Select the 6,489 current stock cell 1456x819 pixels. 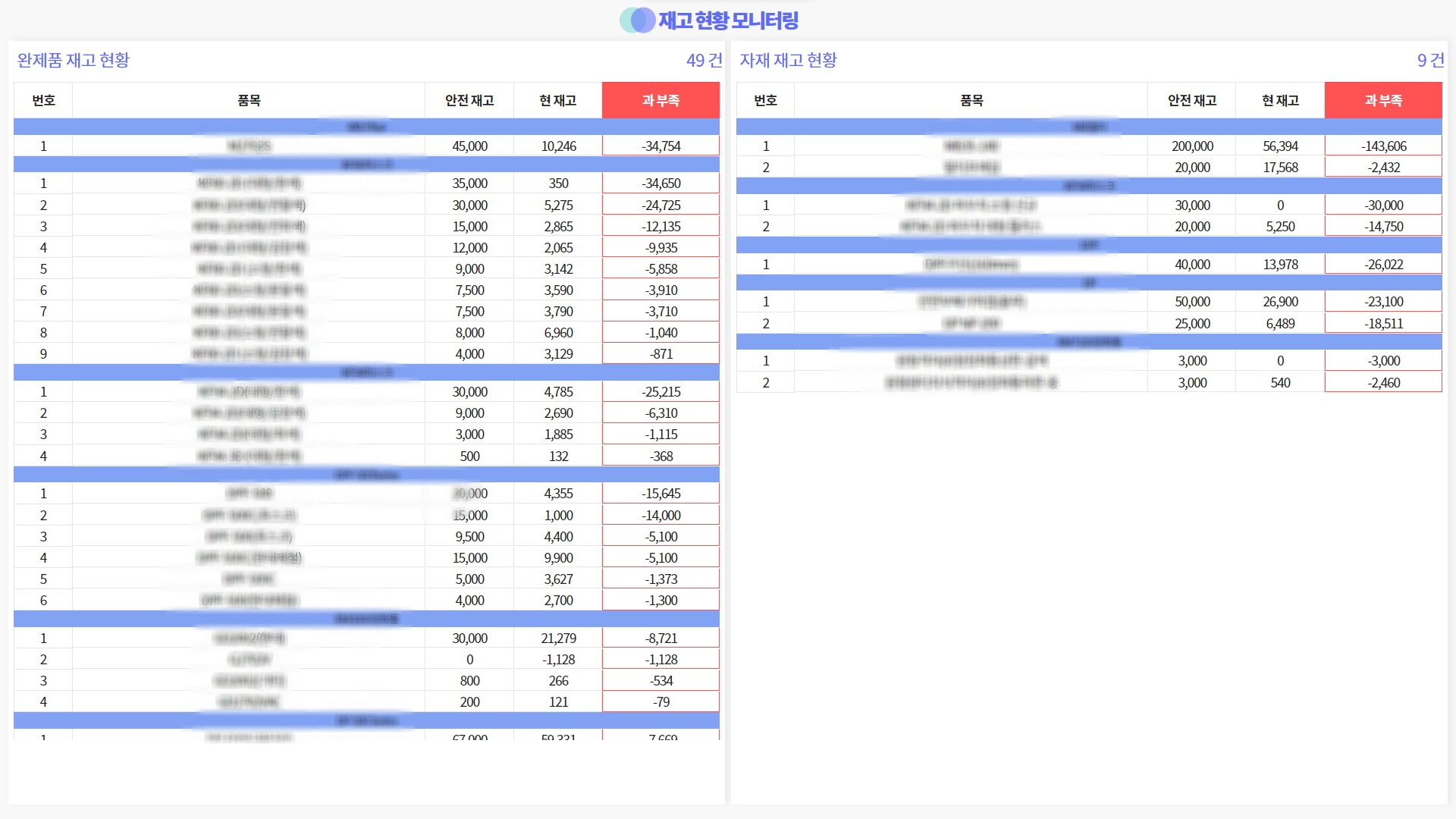coord(1280,323)
